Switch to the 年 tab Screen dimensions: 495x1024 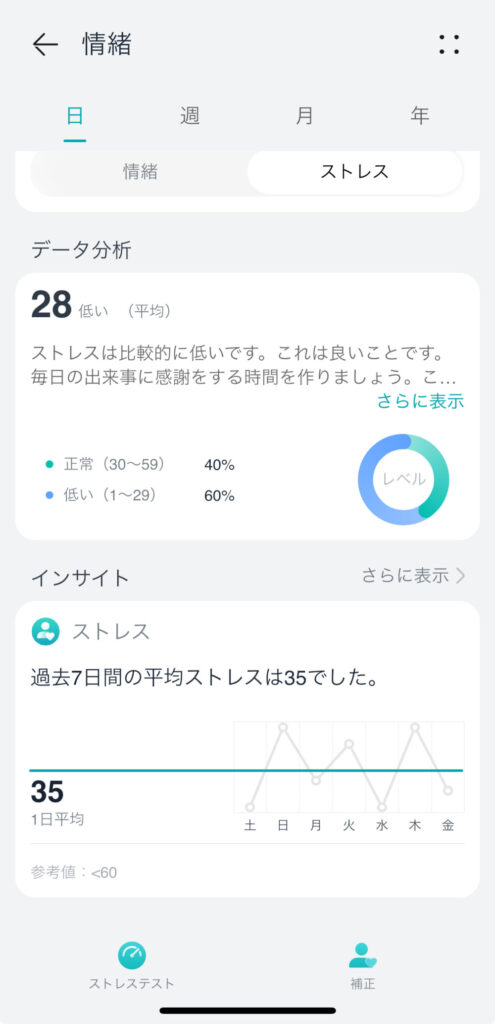[419, 116]
